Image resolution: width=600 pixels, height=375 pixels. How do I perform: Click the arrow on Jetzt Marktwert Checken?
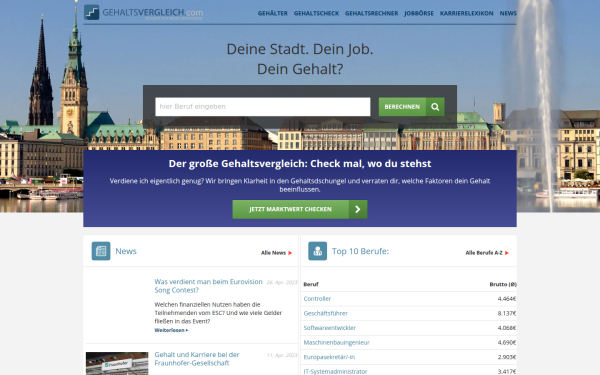pyautogui.click(x=358, y=209)
